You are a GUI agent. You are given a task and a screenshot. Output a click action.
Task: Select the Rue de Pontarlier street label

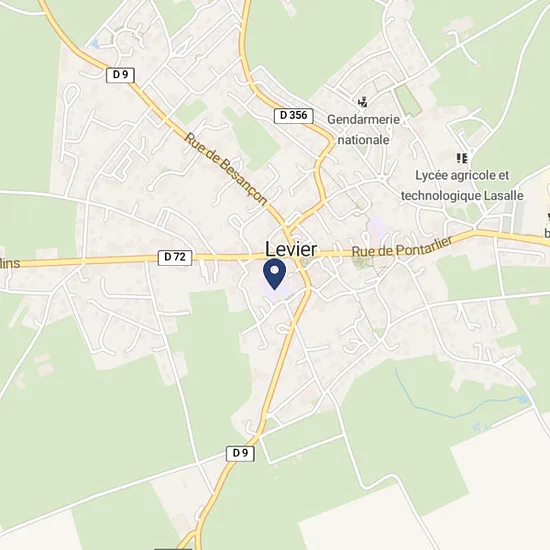pos(402,247)
